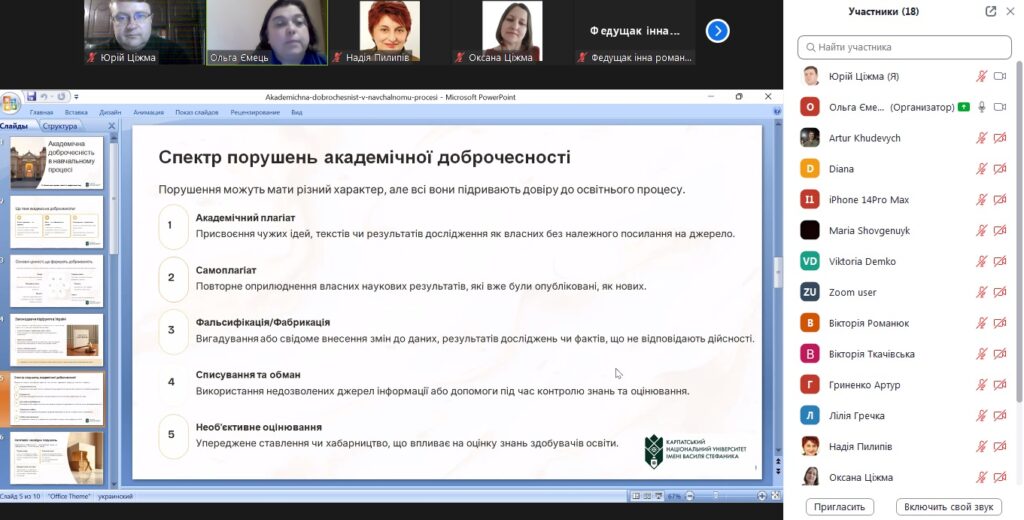
Task: Click the zoom in plus button
Action: tap(762, 496)
